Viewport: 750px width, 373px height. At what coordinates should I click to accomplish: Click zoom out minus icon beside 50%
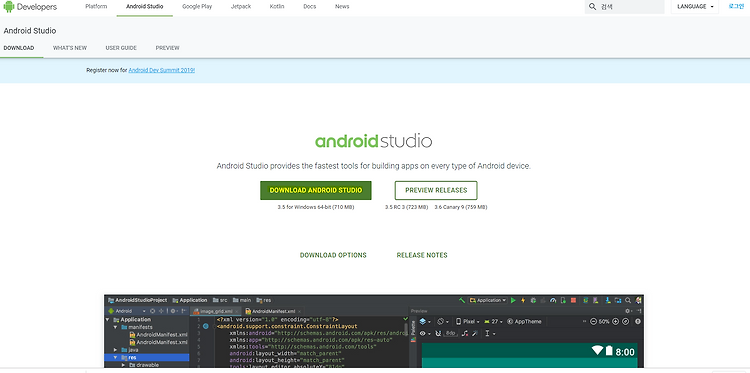pos(593,321)
